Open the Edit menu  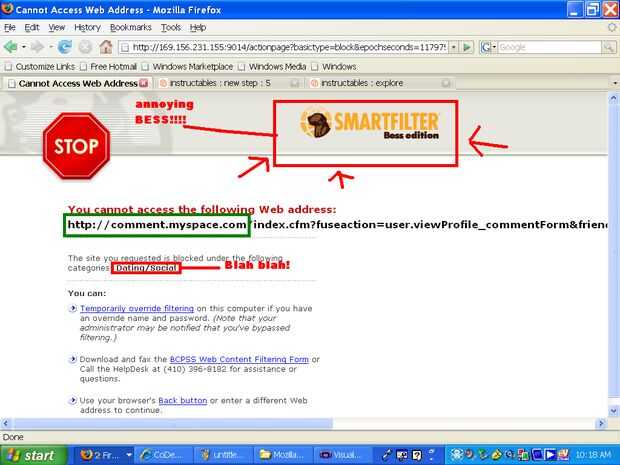32,27
